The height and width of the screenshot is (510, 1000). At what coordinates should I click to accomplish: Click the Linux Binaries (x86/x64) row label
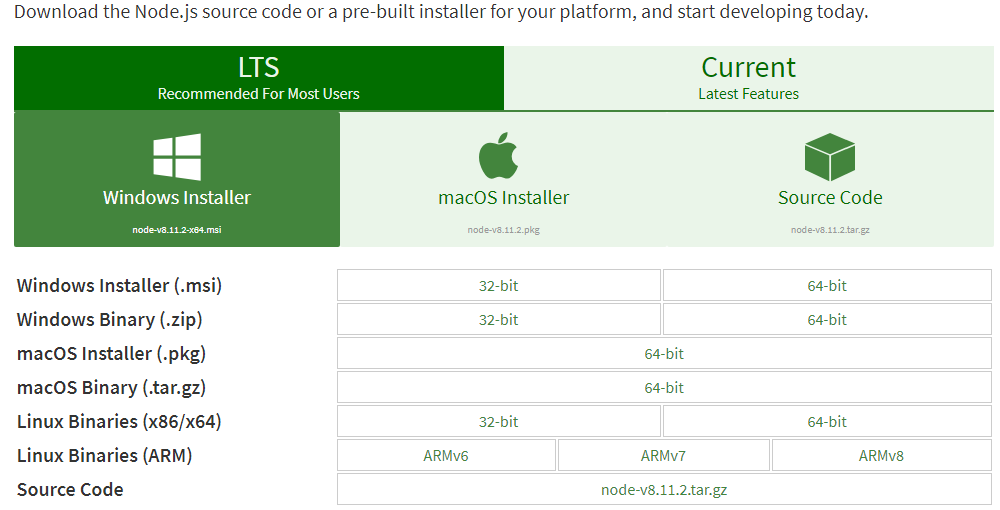[x=119, y=421]
